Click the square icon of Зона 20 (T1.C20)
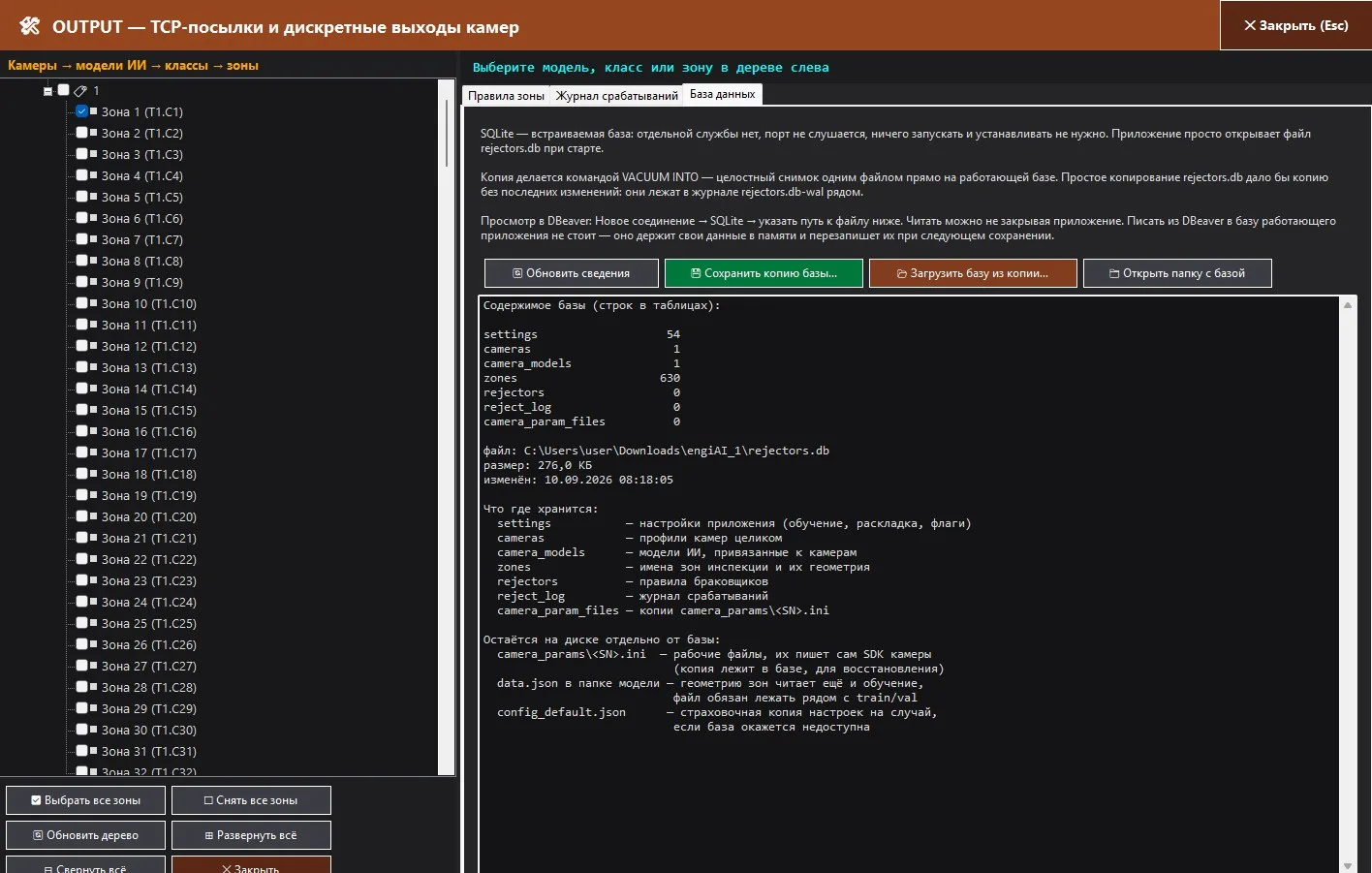Screen dimensions: 1372x873 [x=94, y=516]
